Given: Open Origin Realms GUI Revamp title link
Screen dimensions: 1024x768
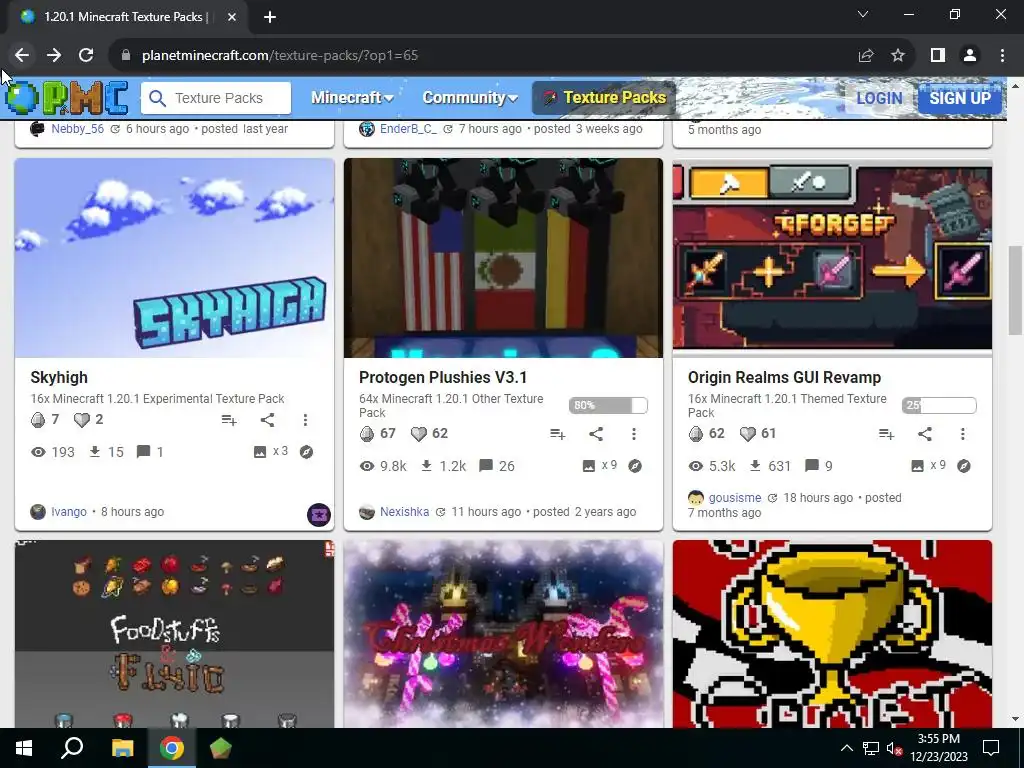Looking at the screenshot, I should pos(784,377).
